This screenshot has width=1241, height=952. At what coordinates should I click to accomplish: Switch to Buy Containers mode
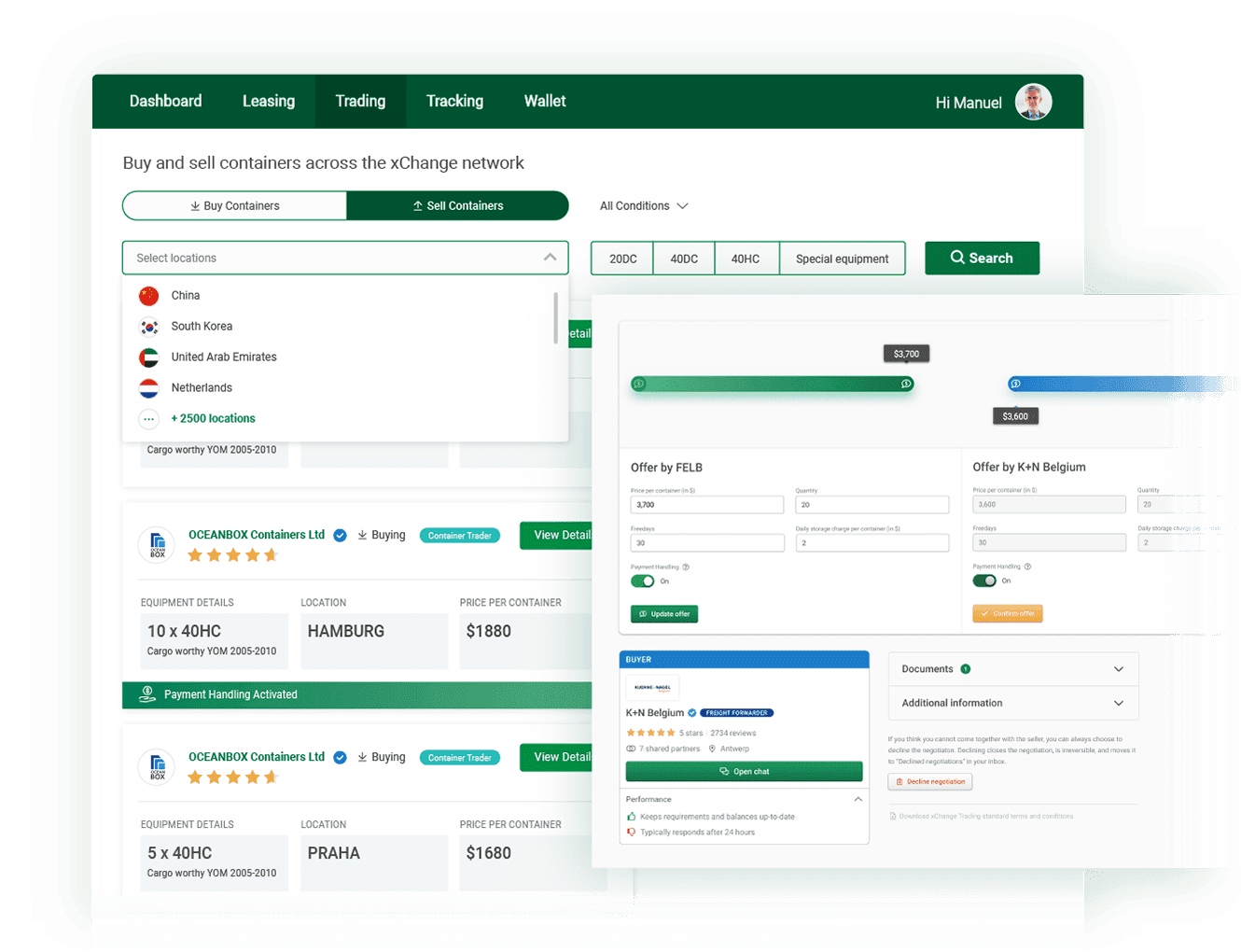tap(235, 206)
